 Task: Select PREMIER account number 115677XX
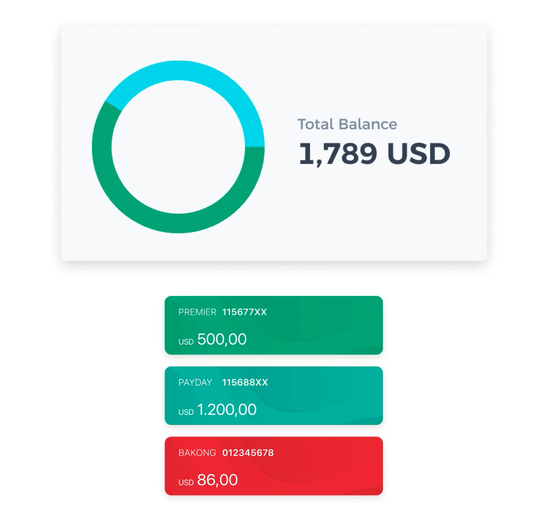(244, 312)
